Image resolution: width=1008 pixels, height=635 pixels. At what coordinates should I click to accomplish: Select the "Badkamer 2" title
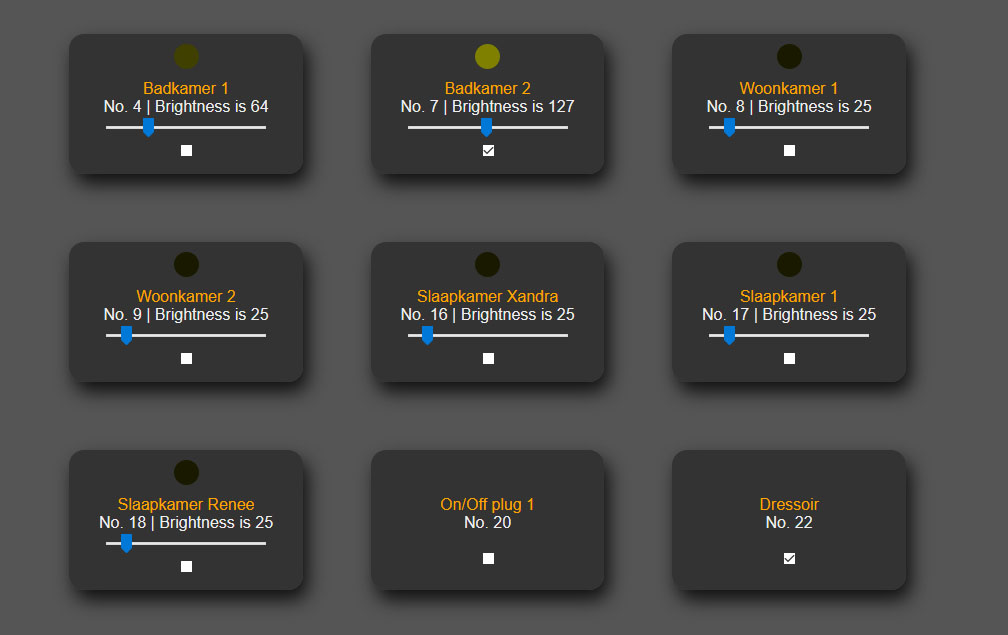(x=488, y=88)
